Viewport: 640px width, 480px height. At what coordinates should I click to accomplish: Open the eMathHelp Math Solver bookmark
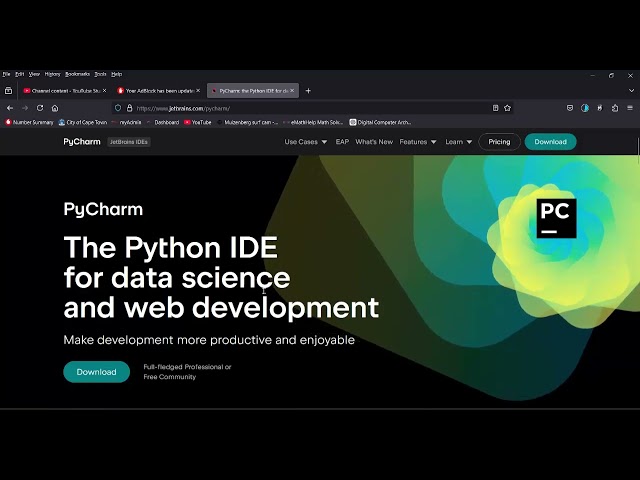[313, 122]
